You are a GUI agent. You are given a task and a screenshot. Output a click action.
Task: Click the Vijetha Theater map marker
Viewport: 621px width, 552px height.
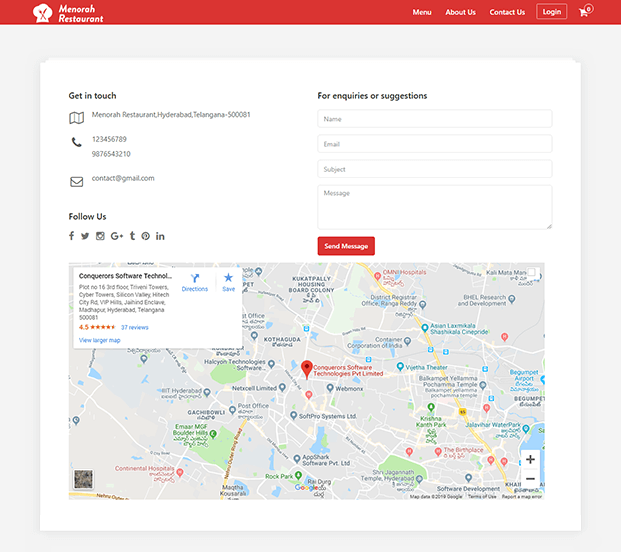point(400,367)
